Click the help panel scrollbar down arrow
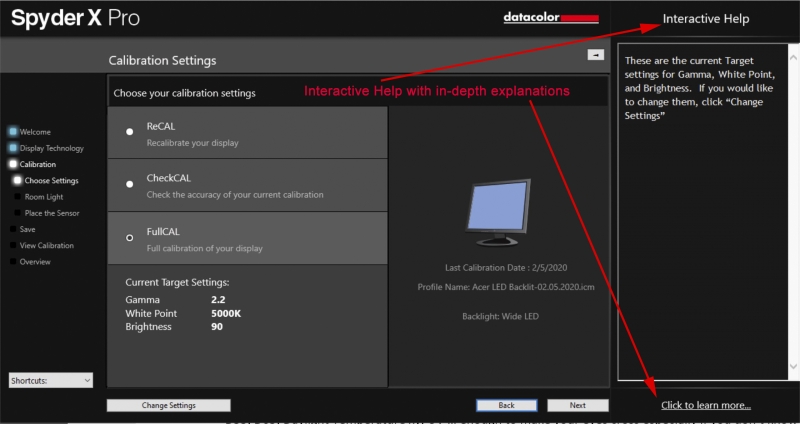This screenshot has width=800, height=424. [793, 366]
